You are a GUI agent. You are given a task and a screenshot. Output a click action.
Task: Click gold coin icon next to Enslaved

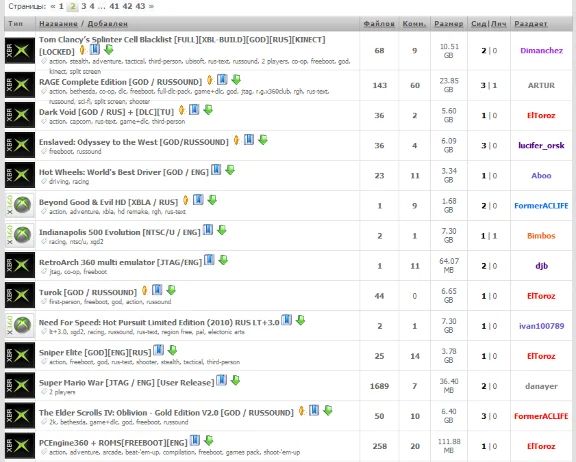(x=236, y=140)
